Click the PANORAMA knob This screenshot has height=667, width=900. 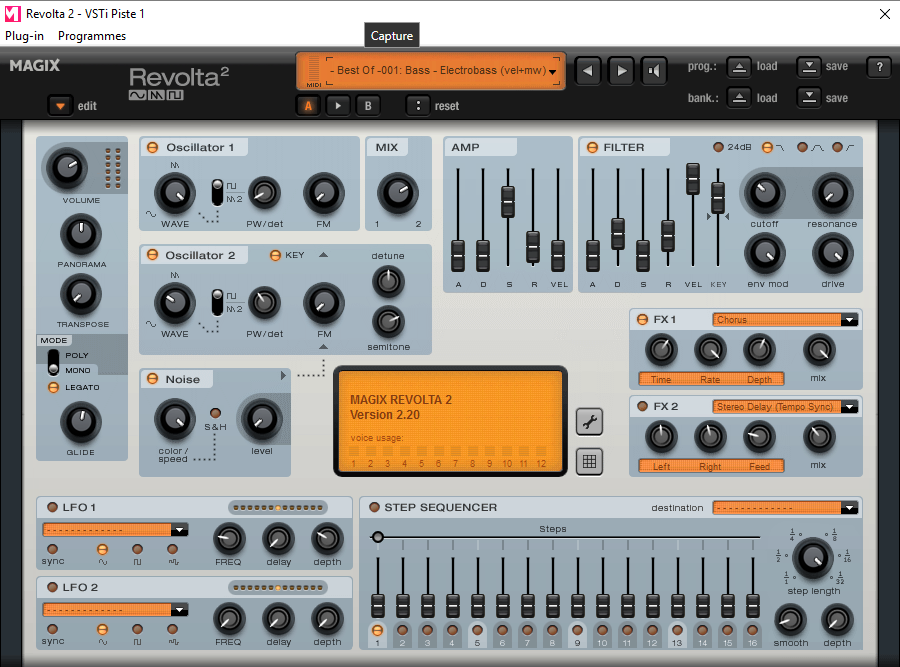tap(81, 235)
